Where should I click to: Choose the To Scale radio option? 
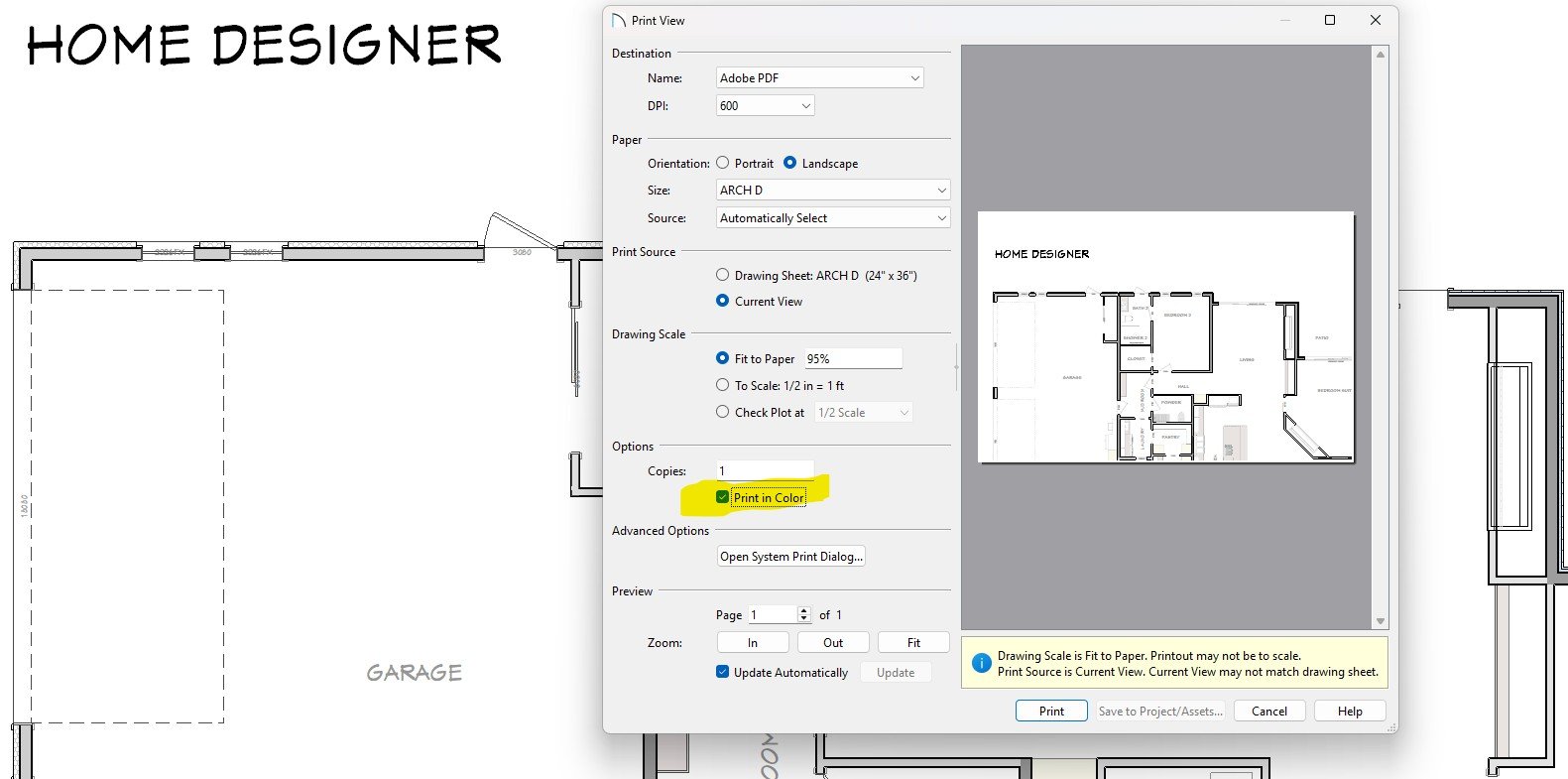[x=723, y=385]
